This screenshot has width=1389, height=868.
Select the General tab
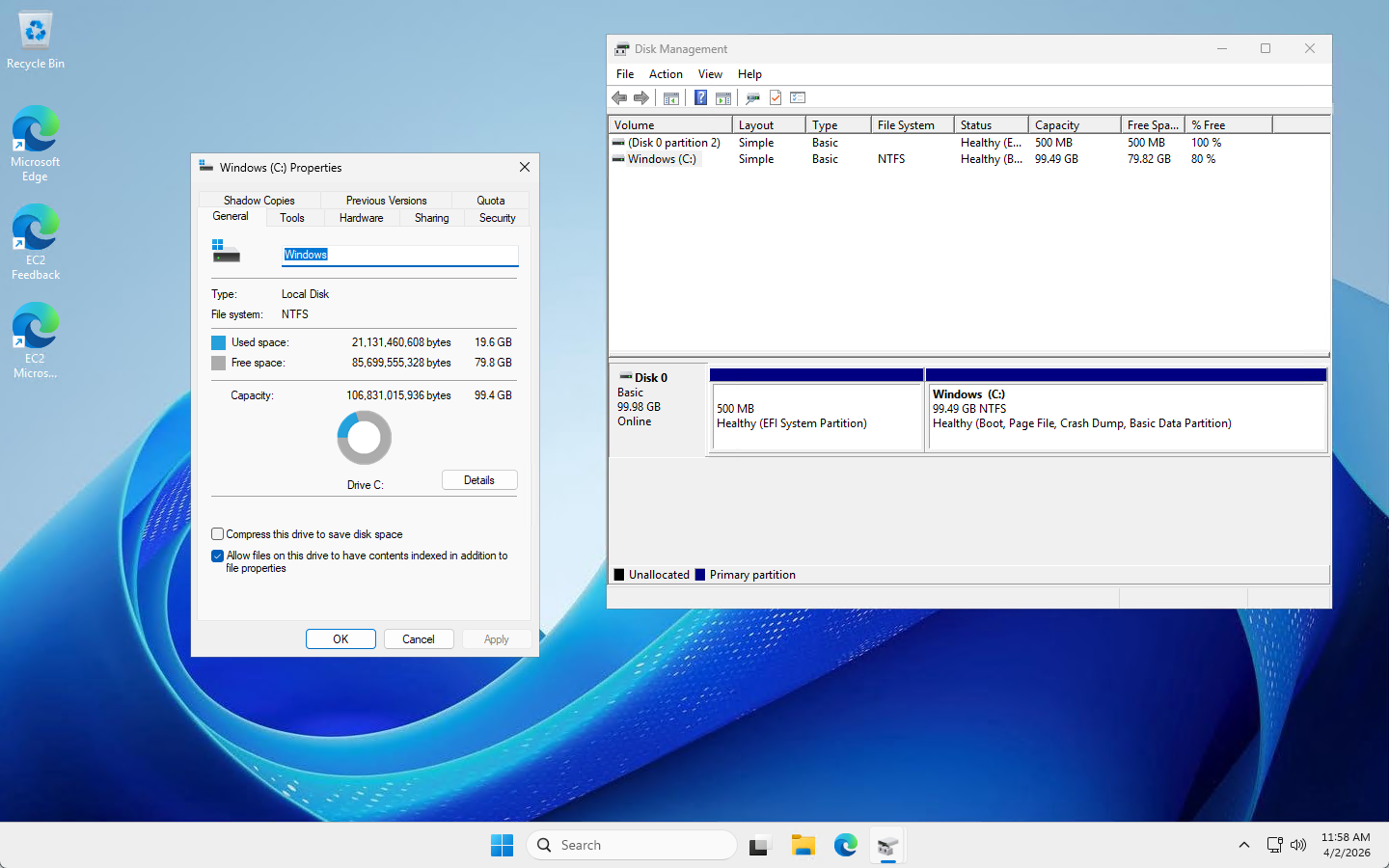coord(231,216)
